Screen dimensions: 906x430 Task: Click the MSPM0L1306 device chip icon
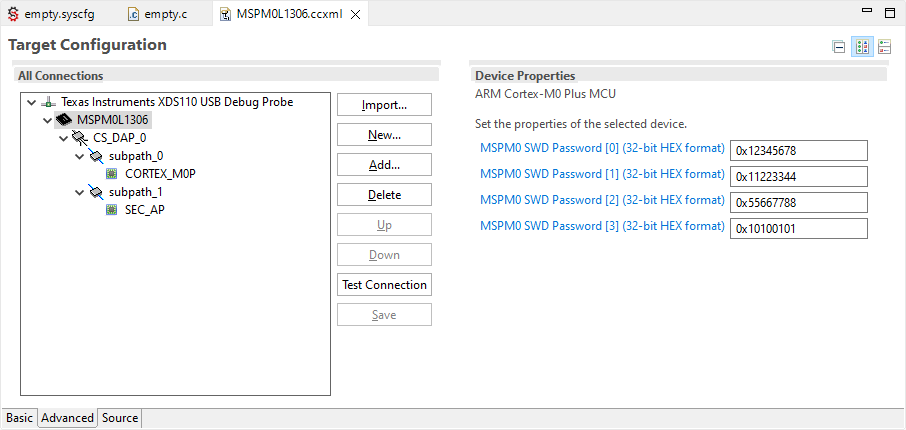[x=64, y=120]
